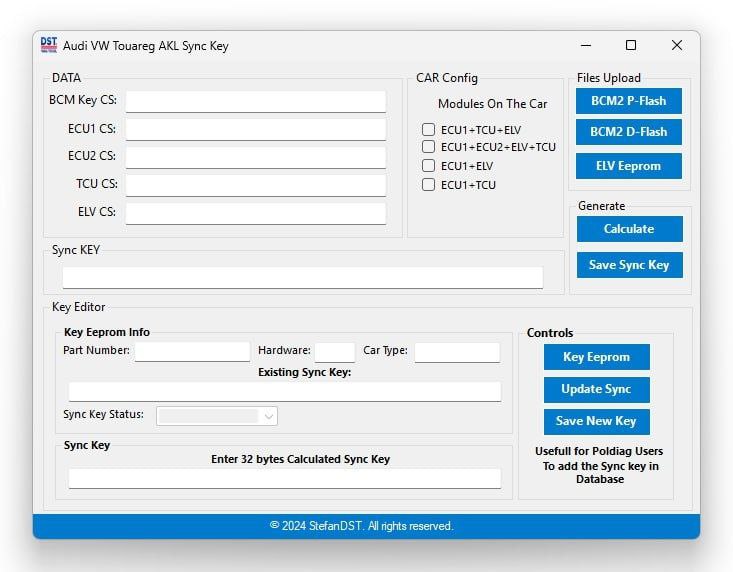Open the Key Eeprom file

click(x=596, y=357)
